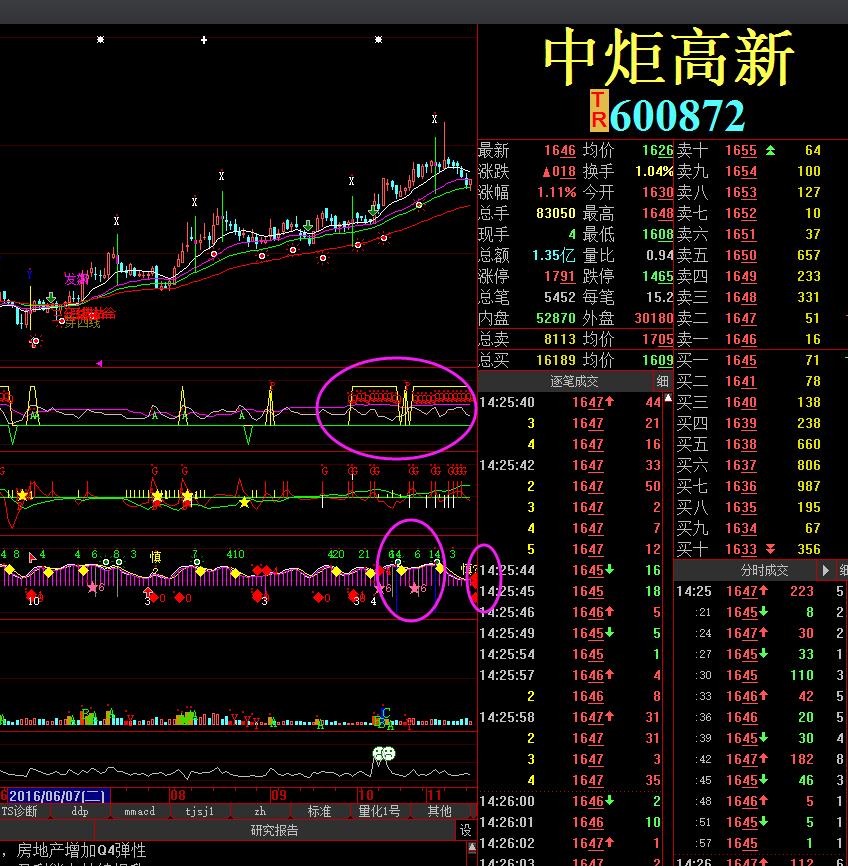Click the 量比 value 0.94
Viewport: 848px width, 866px height.
660,255
